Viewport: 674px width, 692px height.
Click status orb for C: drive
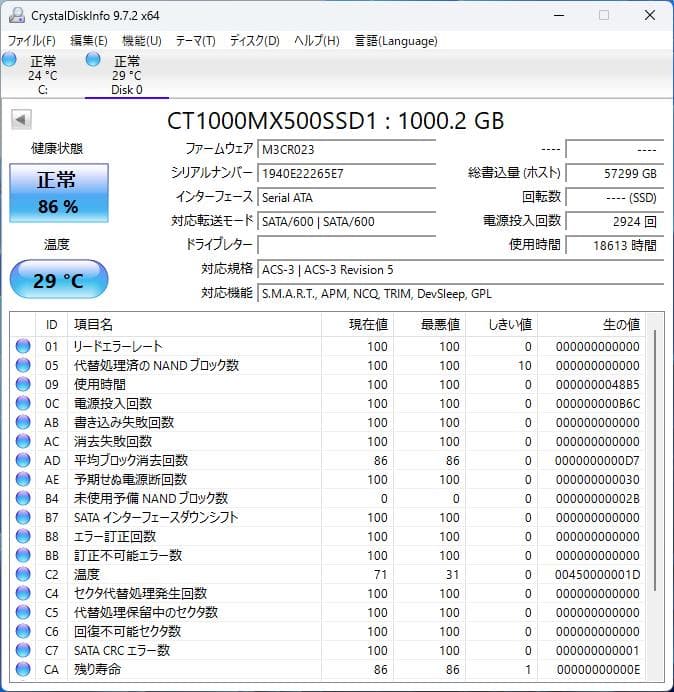click(x=9, y=59)
